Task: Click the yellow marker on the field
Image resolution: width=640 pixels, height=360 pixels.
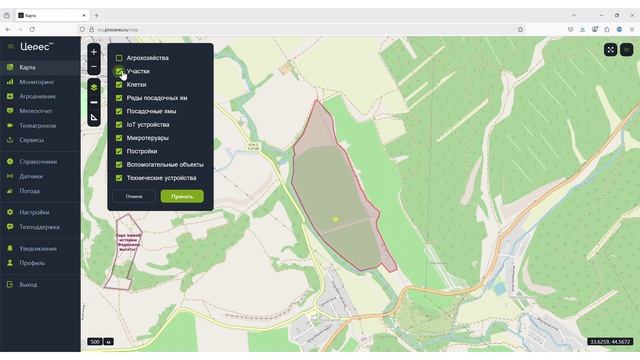Action: pyautogui.click(x=335, y=219)
